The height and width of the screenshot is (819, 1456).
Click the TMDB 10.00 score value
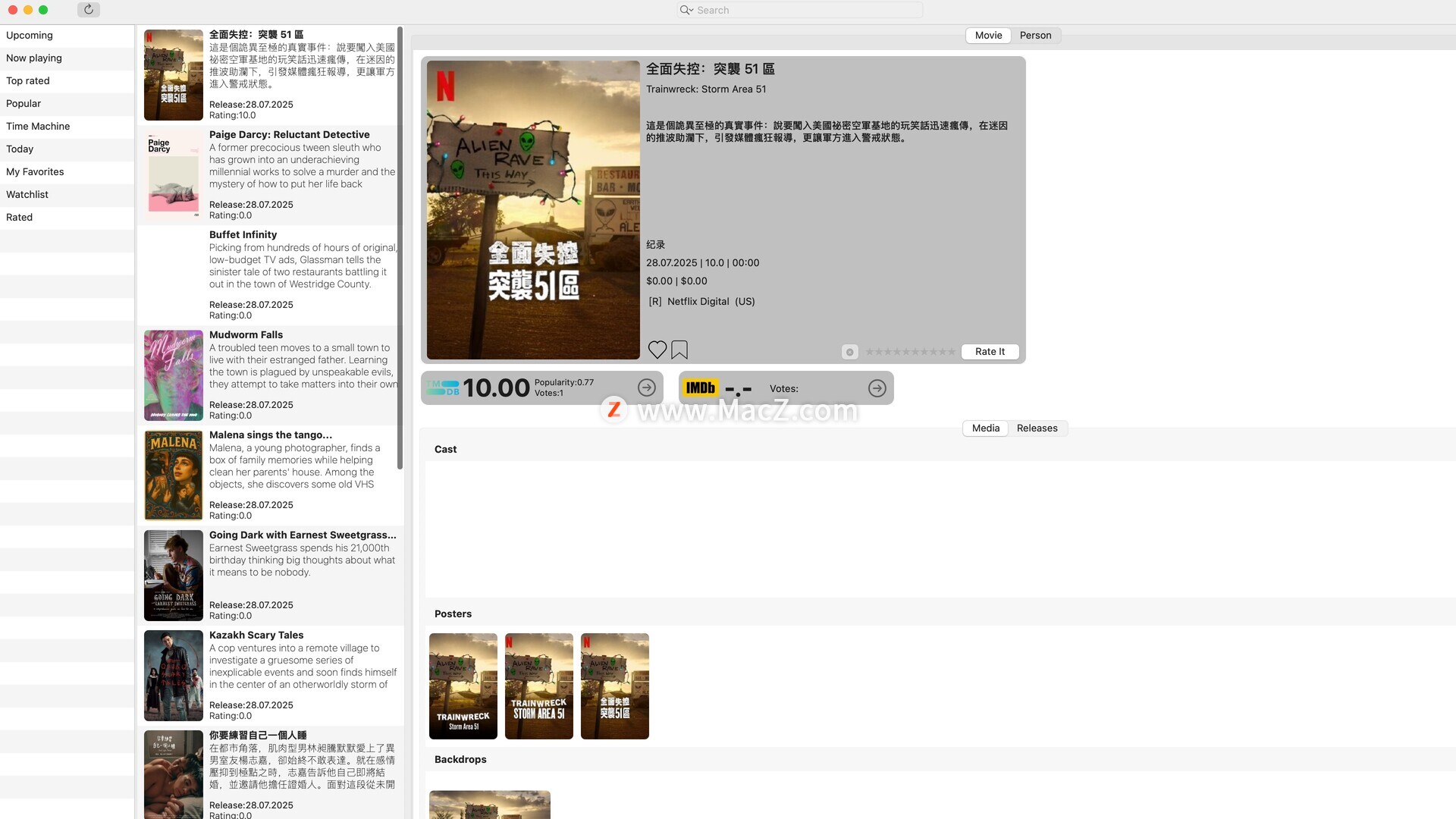(x=496, y=388)
